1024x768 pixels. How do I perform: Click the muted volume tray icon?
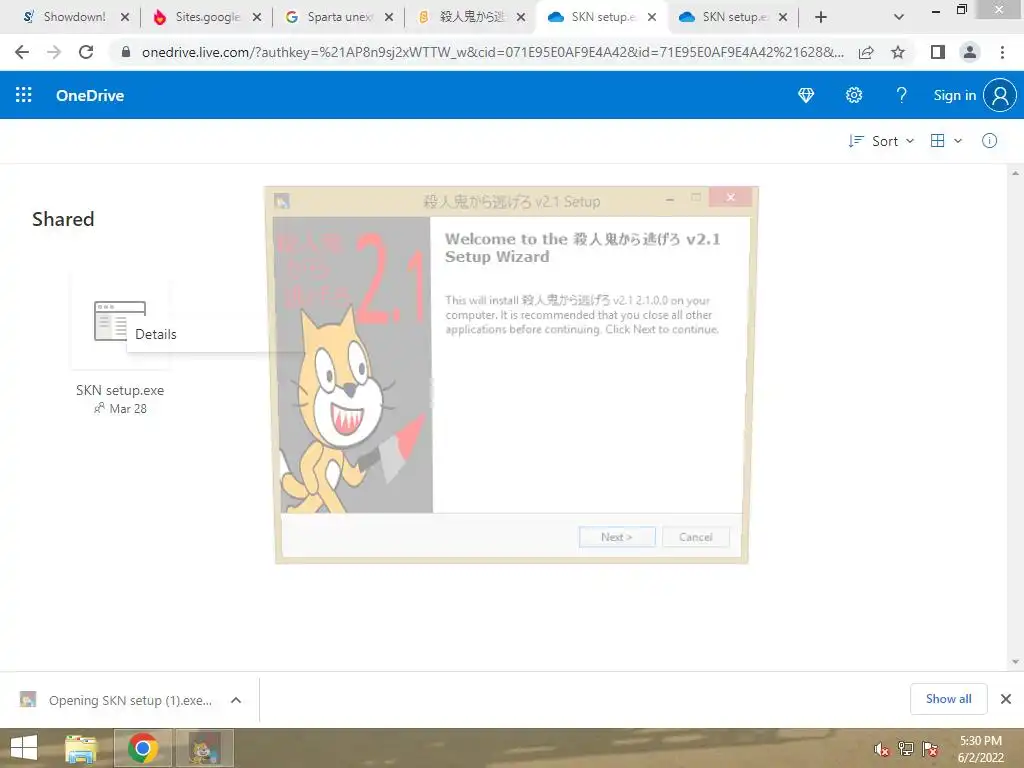(882, 749)
